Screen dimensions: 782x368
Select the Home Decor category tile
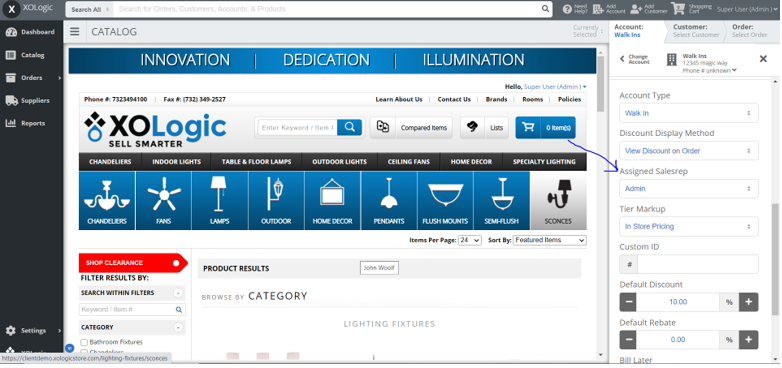pyautogui.click(x=333, y=200)
